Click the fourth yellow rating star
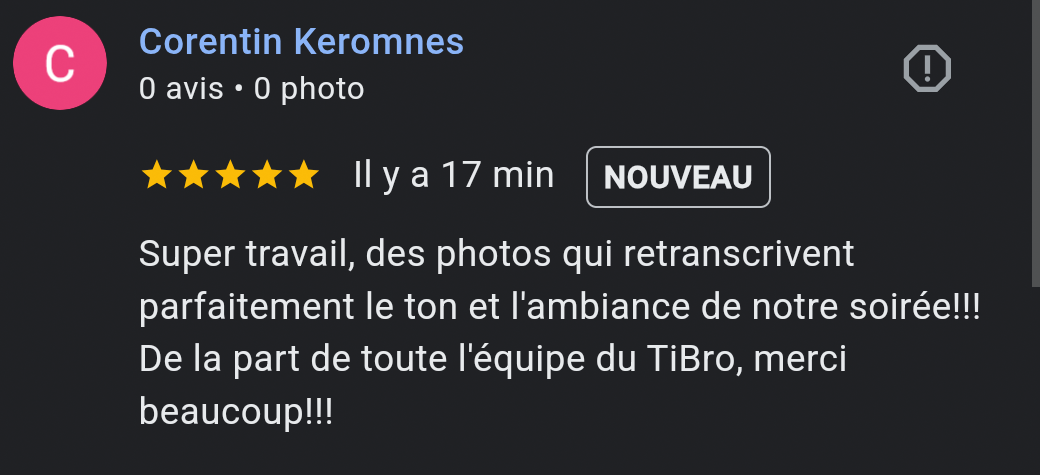Viewport: 1040px width, 475px height. [x=267, y=176]
